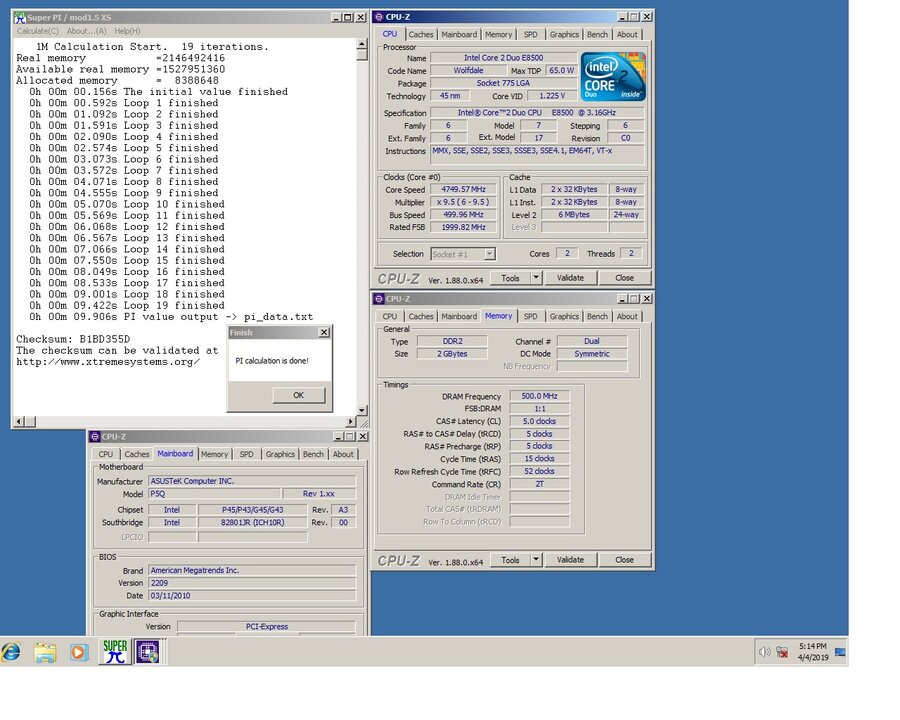Click Tools button in CPU tab window
This screenshot has width=900, height=720.
pos(510,278)
